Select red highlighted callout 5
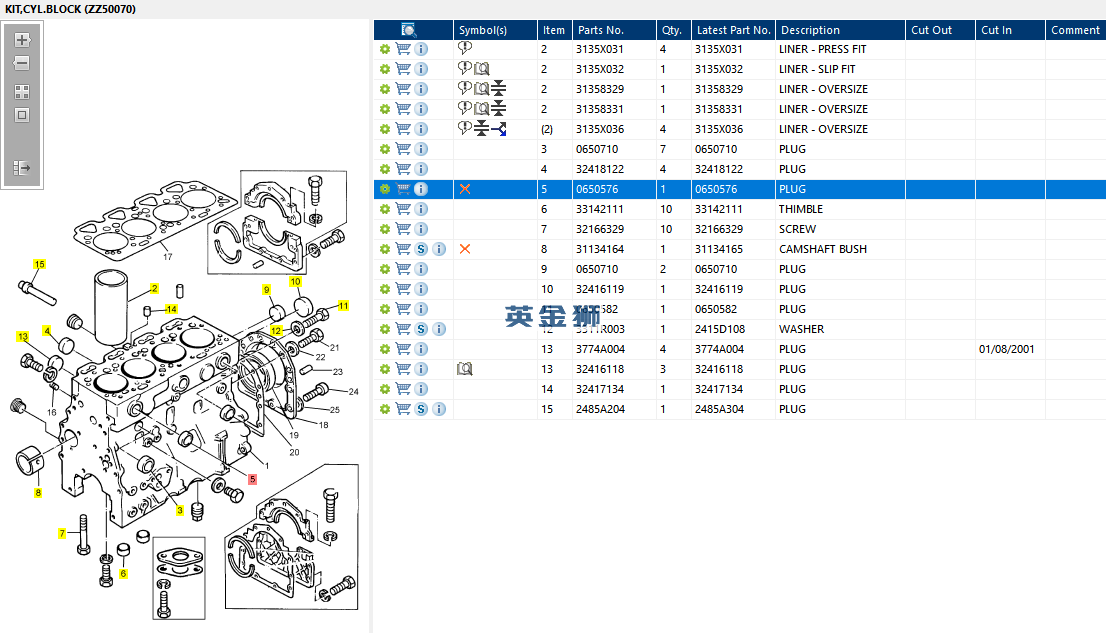 [x=253, y=479]
